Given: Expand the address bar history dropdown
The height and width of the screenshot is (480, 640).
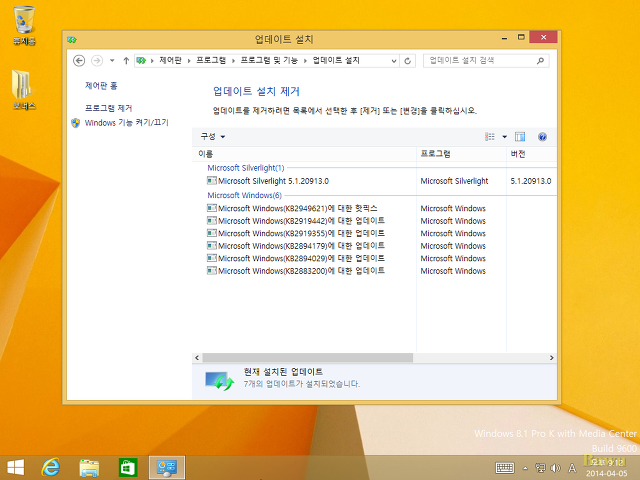Looking at the screenshot, I should tap(394, 61).
